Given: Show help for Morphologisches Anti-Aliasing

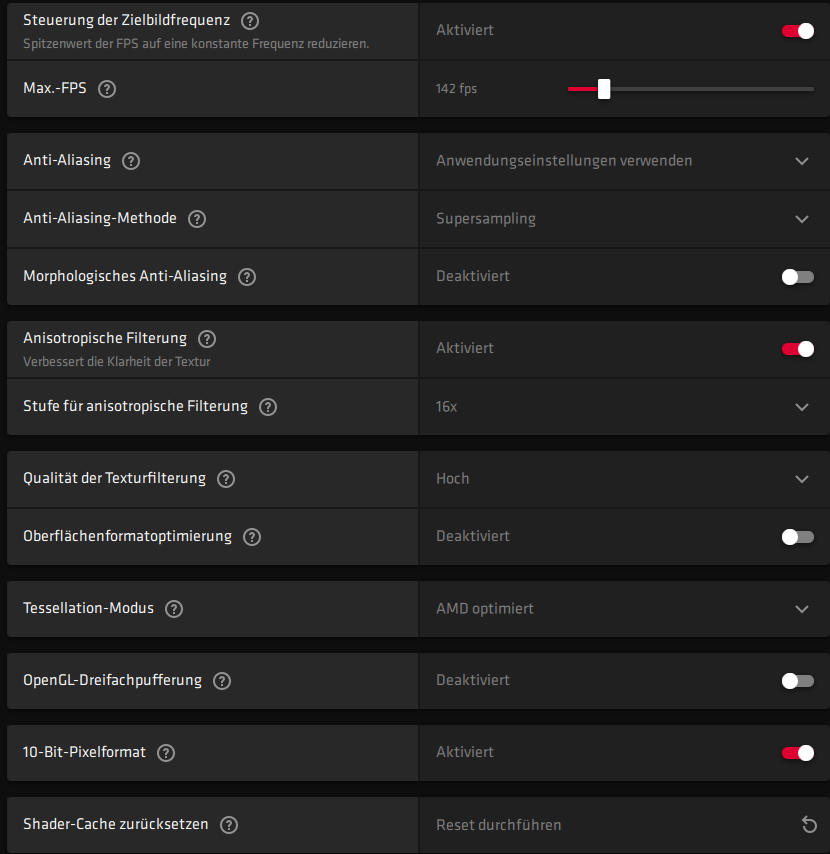Looking at the screenshot, I should pos(247,277).
